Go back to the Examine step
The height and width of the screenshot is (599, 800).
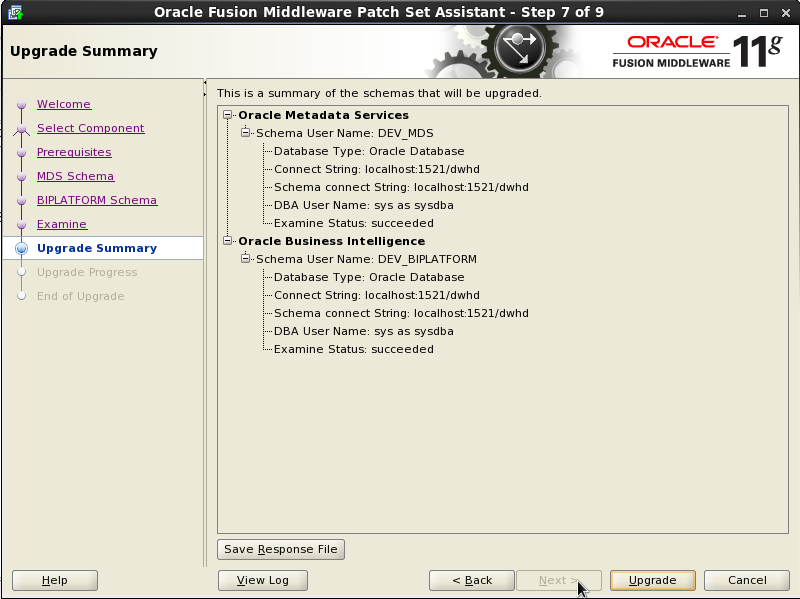pos(62,224)
